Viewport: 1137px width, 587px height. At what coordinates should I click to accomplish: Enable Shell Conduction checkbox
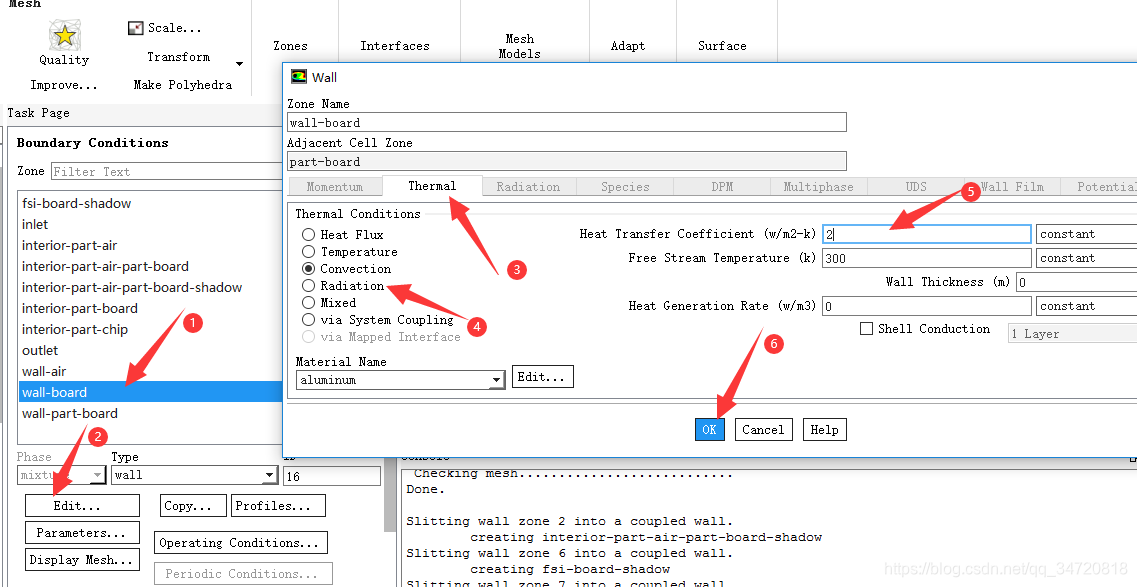tap(867, 329)
